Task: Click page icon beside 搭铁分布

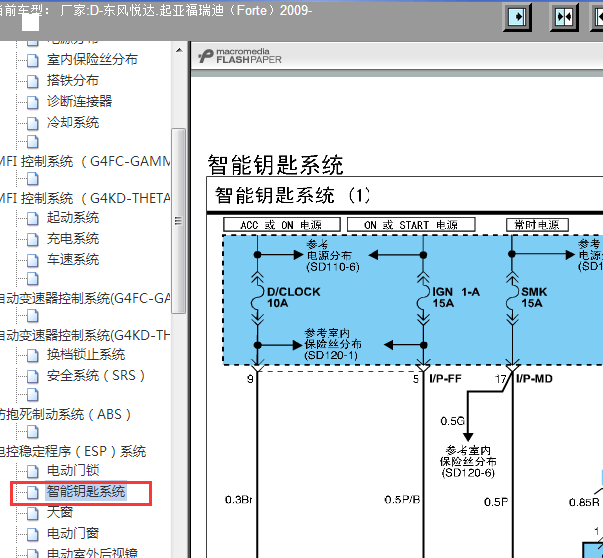Action: tap(33, 81)
